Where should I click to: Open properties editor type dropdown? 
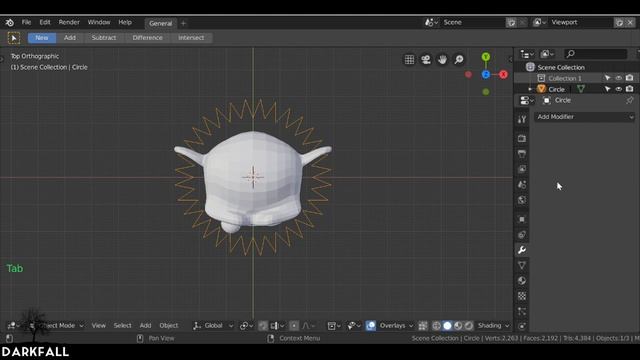(527, 100)
